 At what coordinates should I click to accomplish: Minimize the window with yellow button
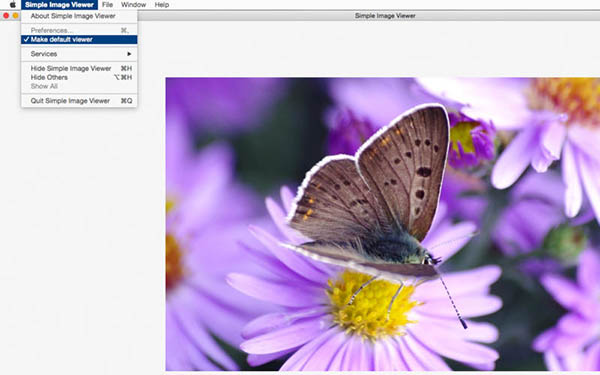click(15, 16)
